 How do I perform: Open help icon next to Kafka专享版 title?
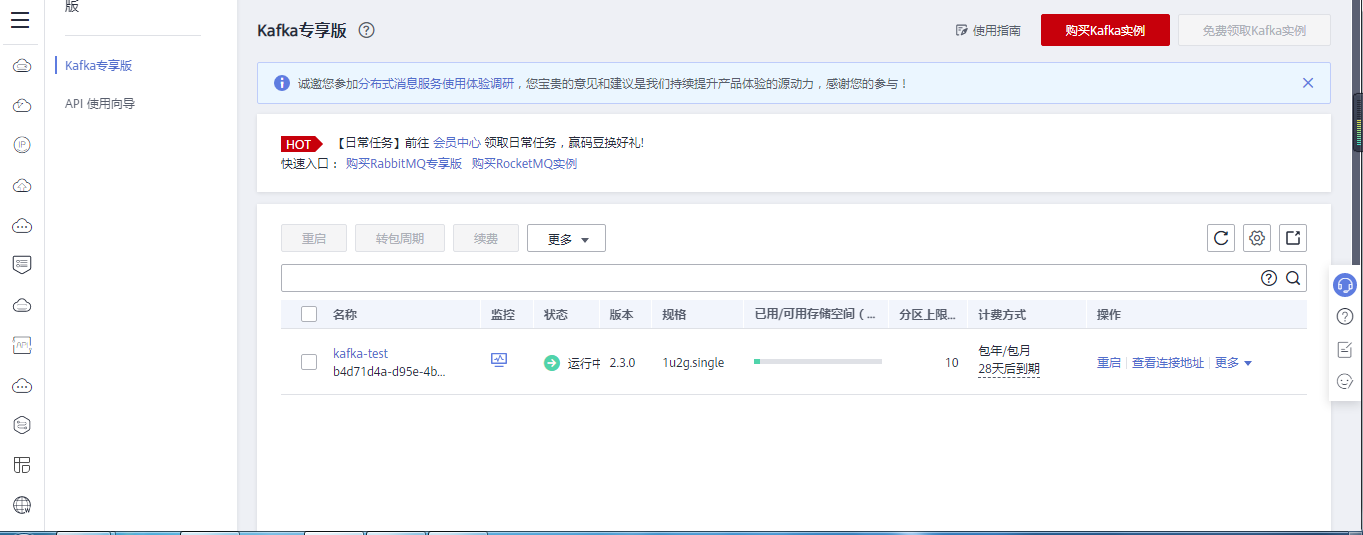(x=367, y=30)
